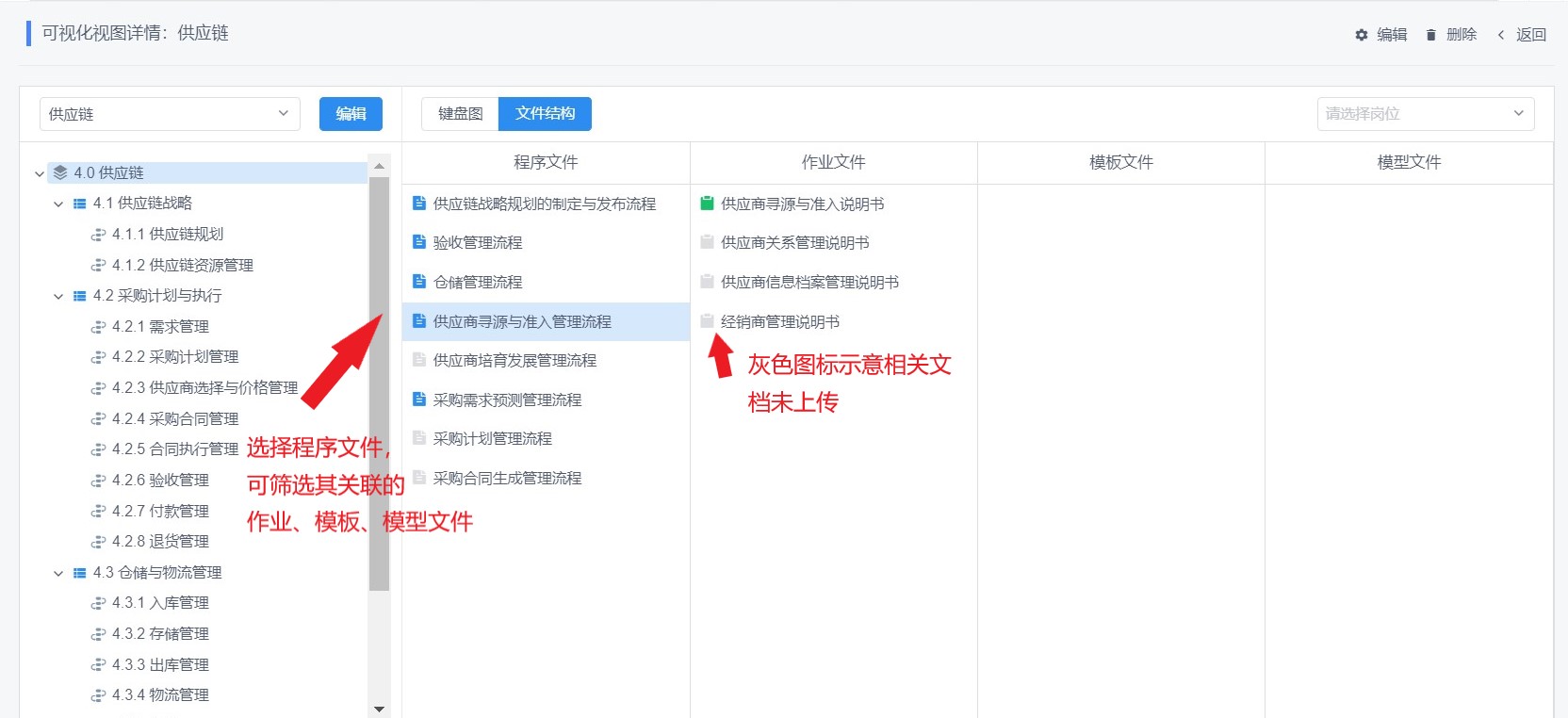Image resolution: width=1568 pixels, height=718 pixels.
Task: Click the 模型文件 column header
Action: point(1409,162)
